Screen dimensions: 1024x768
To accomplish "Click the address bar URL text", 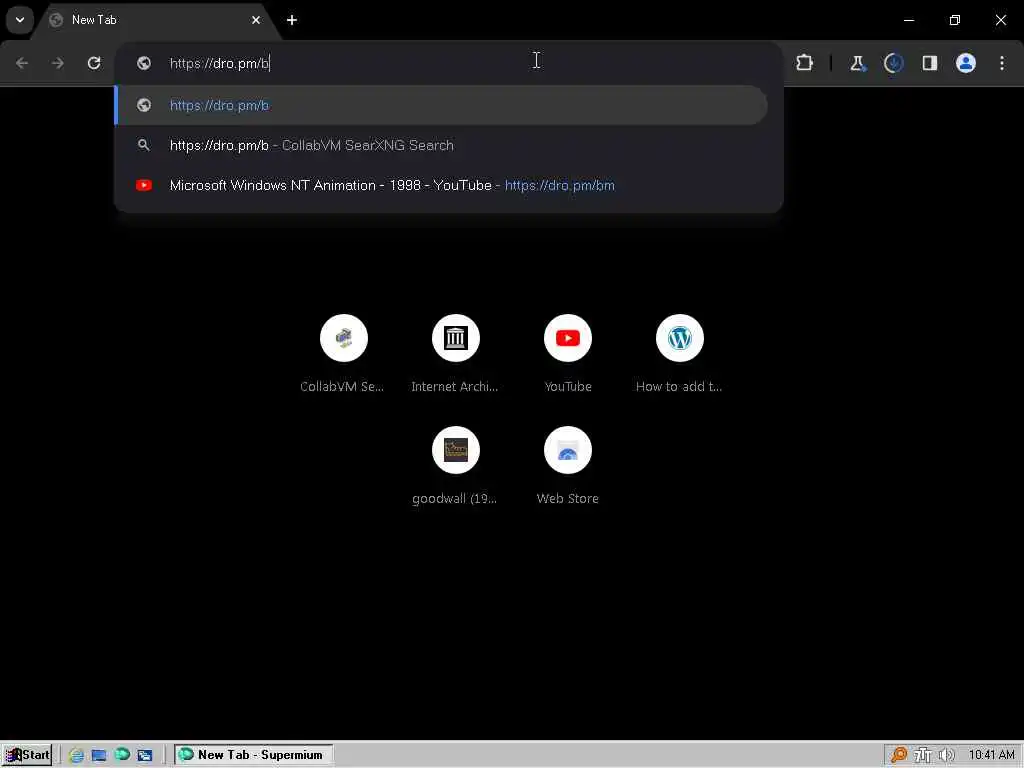I will tap(219, 63).
